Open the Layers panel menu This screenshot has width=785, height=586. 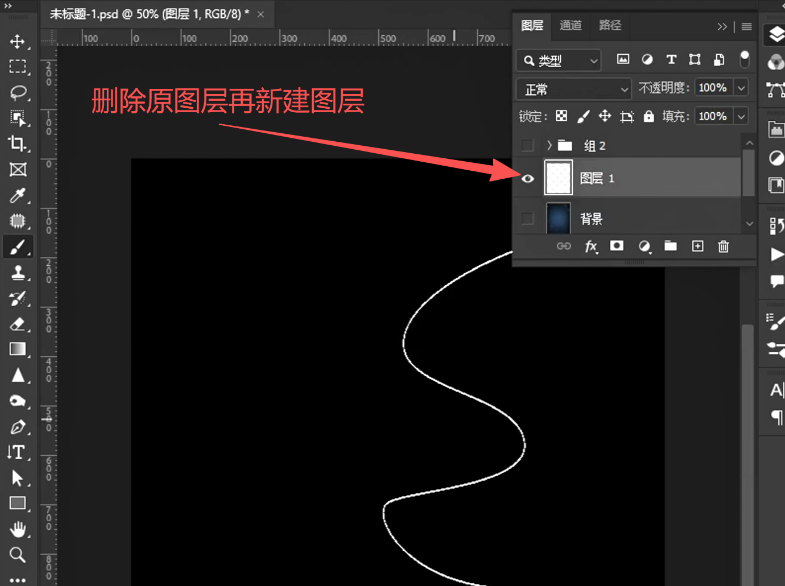pos(746,27)
